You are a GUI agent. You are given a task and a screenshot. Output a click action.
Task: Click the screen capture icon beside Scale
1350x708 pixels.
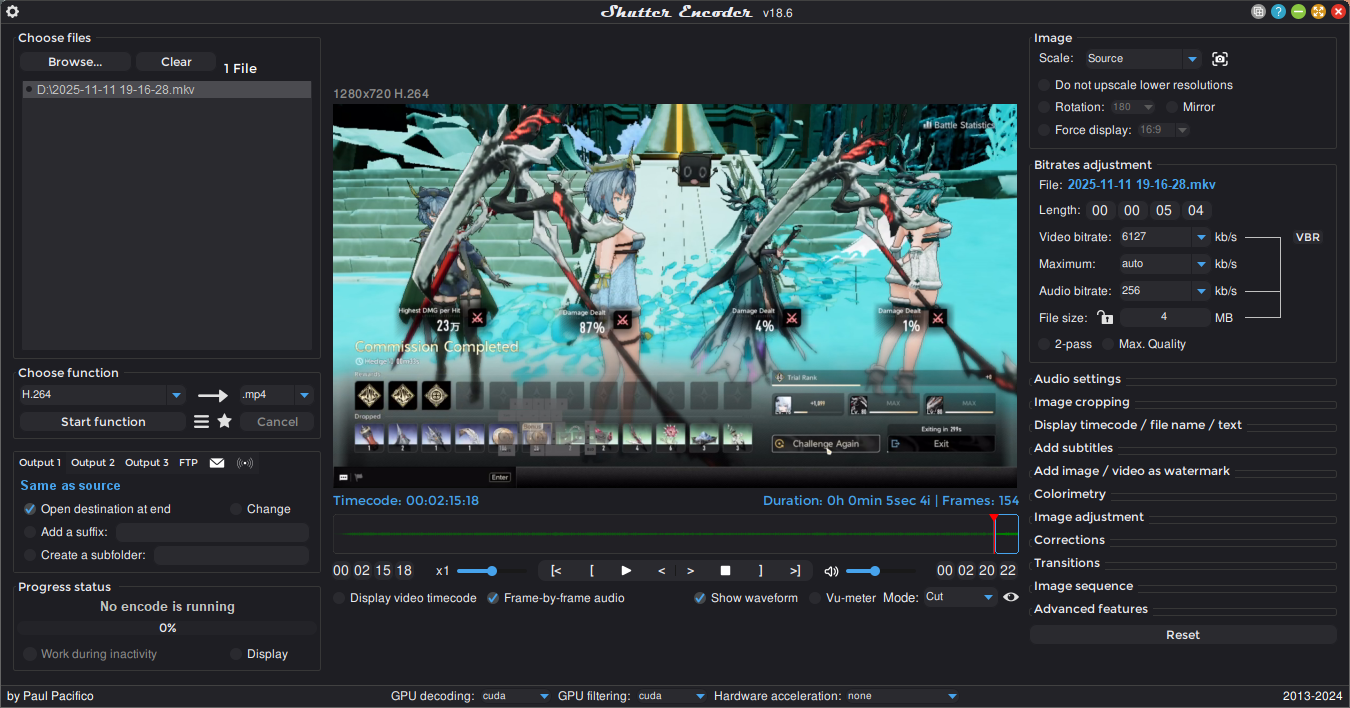click(1220, 59)
